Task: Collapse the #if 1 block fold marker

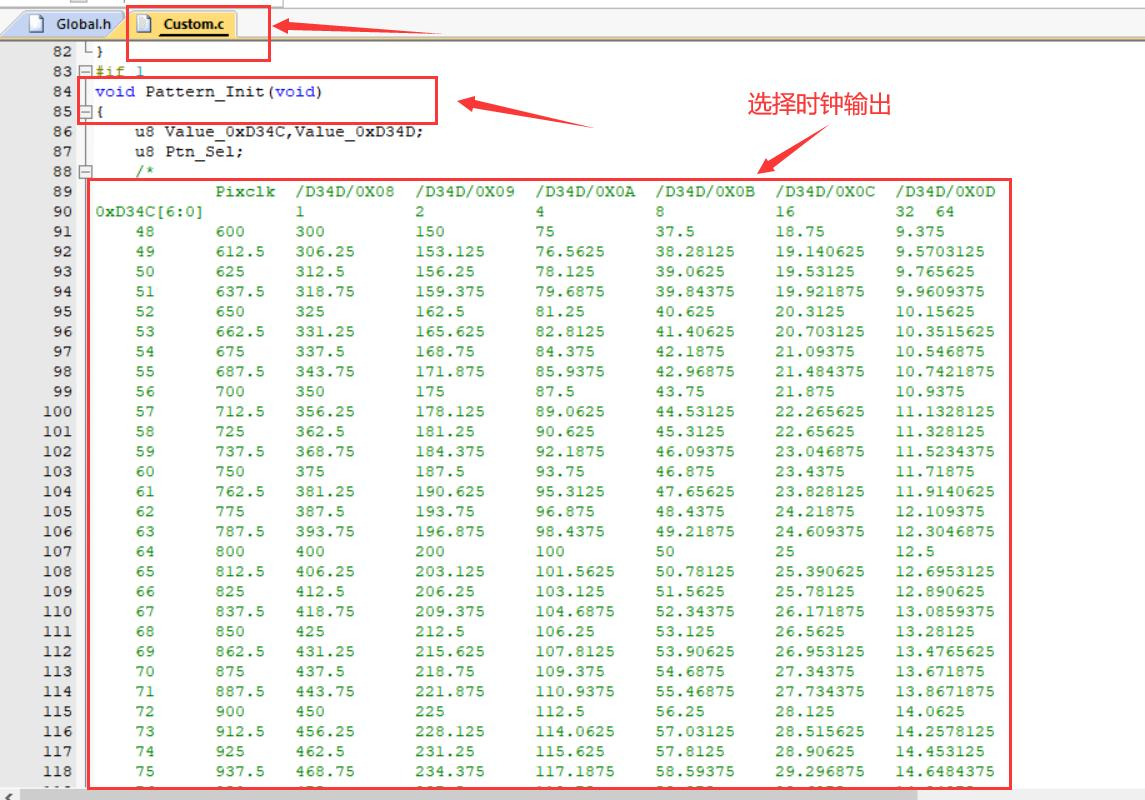Action: [85, 72]
